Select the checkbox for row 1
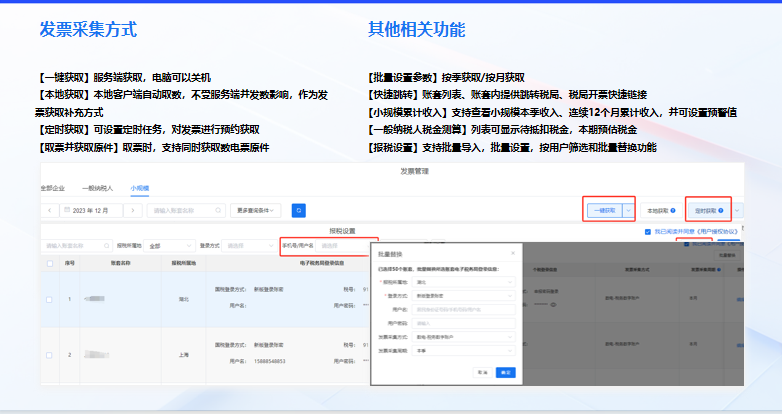The image size is (782, 414). click(x=49, y=299)
